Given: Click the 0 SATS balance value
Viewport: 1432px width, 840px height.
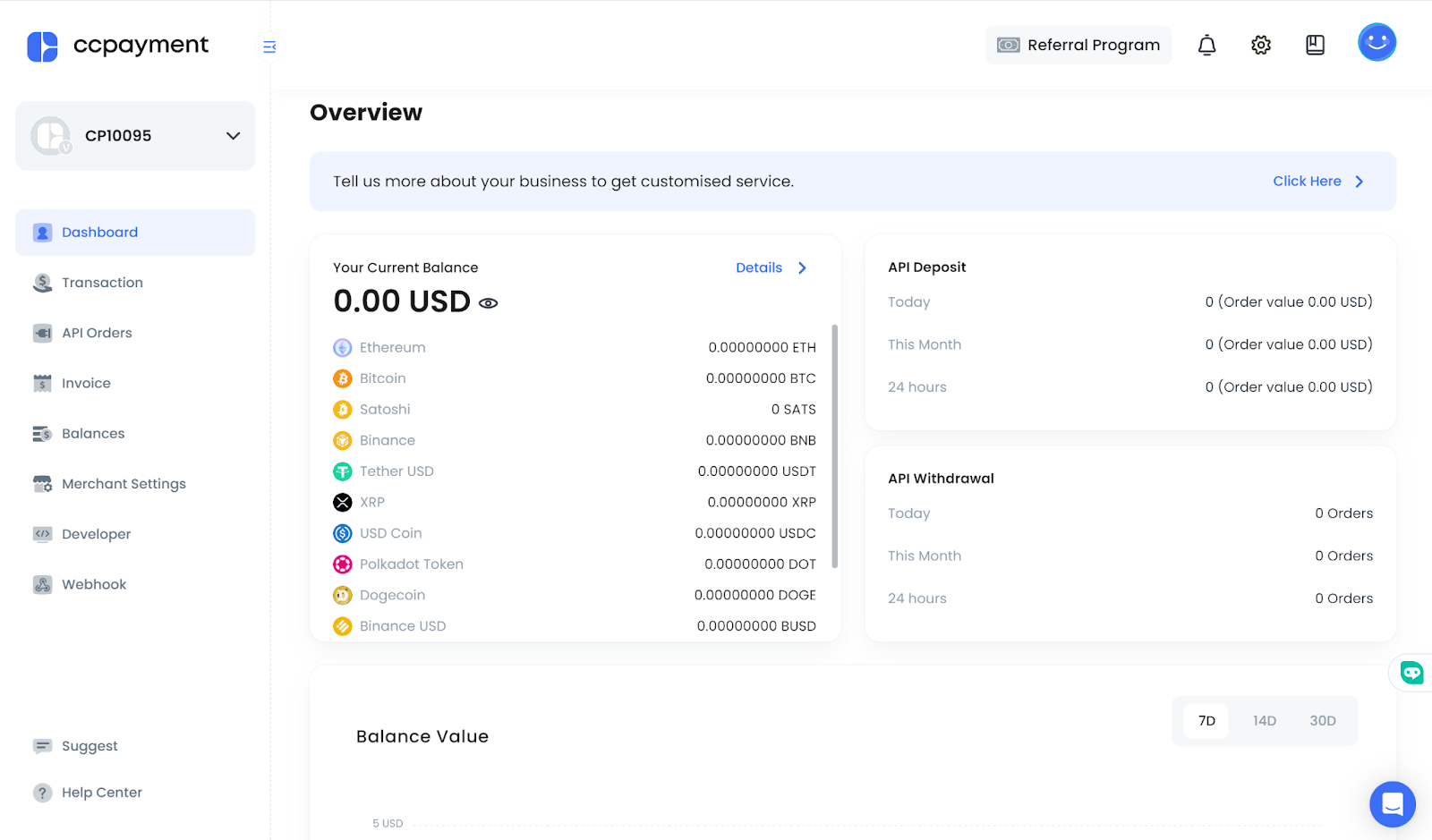Looking at the screenshot, I should [x=794, y=410].
